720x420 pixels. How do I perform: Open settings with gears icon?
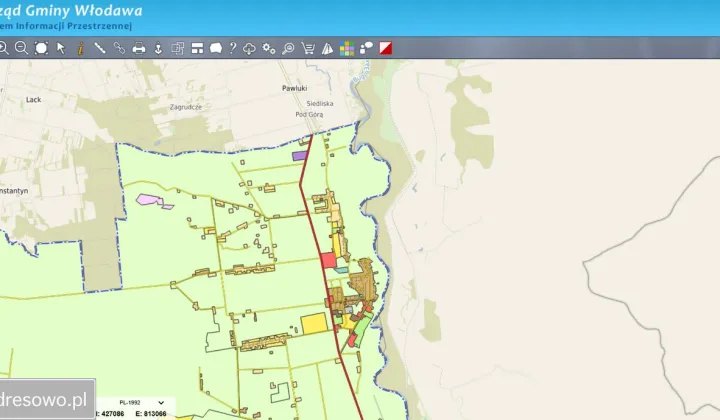(269, 48)
